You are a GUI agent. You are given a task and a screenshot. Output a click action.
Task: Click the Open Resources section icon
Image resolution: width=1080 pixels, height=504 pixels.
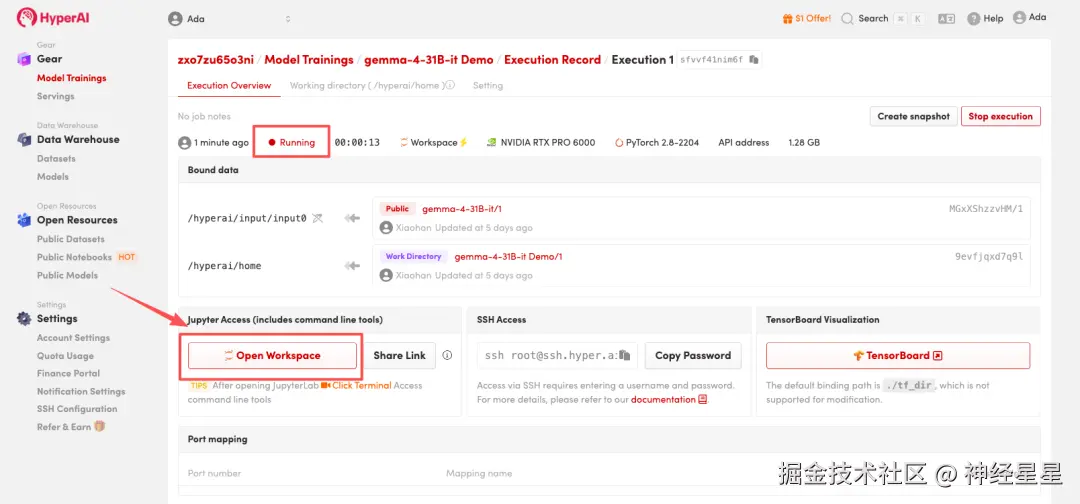click(x=24, y=220)
